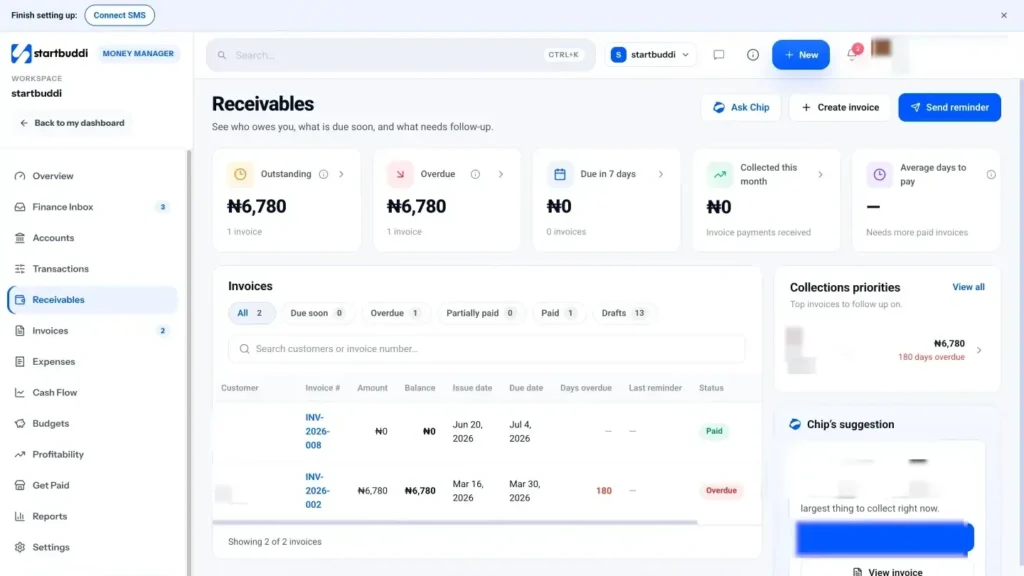Open Transactions in the sidebar
Image resolution: width=1024 pixels, height=576 pixels.
click(x=92, y=269)
